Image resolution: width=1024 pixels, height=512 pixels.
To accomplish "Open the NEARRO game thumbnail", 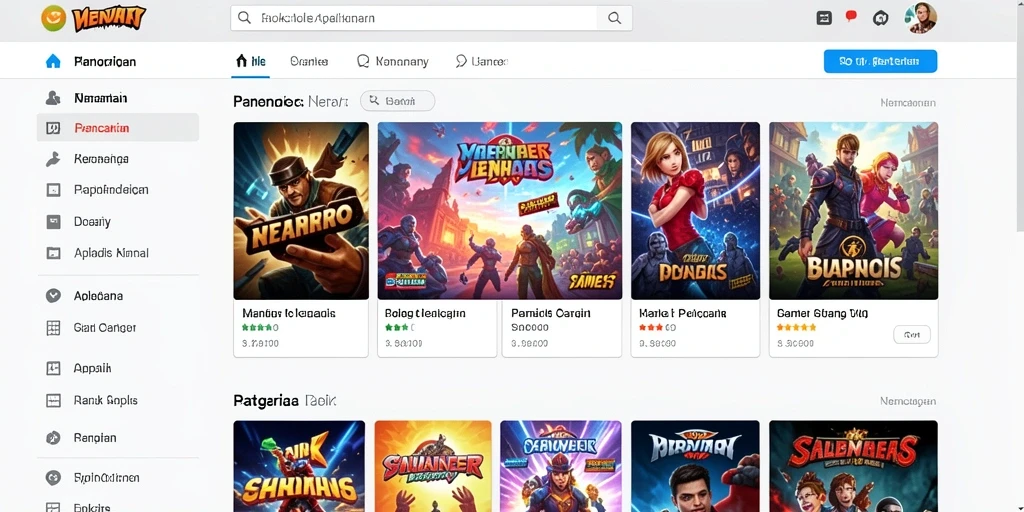I will tap(301, 210).
